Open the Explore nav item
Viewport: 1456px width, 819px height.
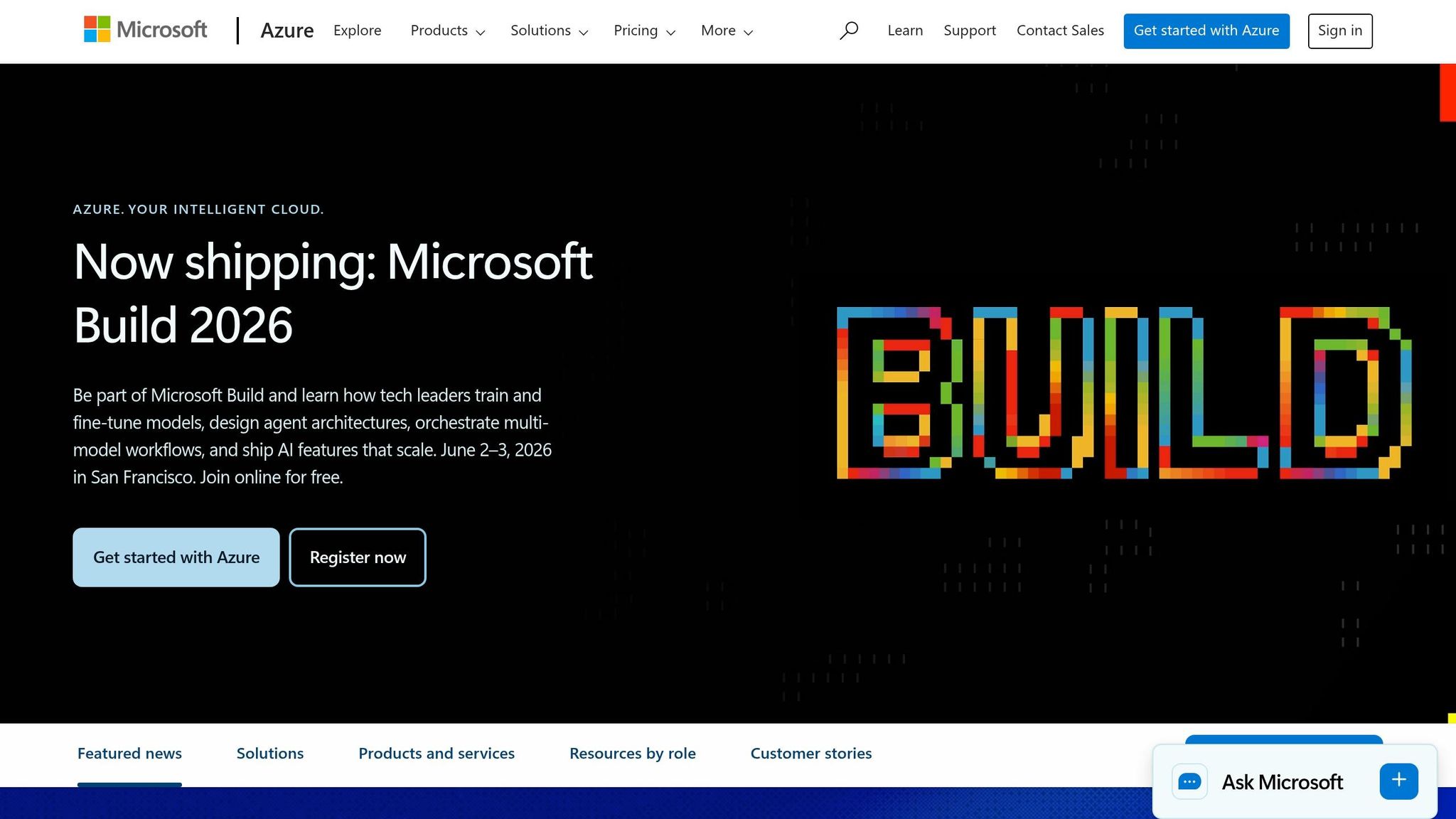coord(357,31)
